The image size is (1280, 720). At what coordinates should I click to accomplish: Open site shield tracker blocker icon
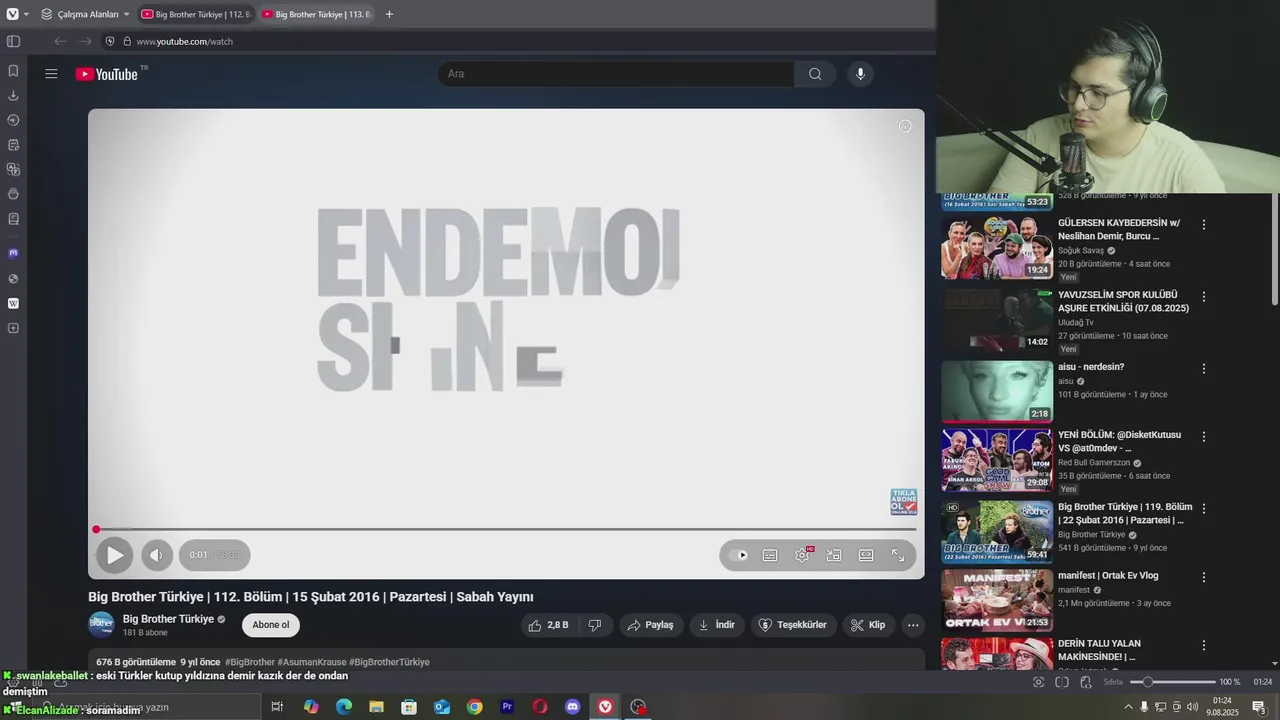click(111, 41)
